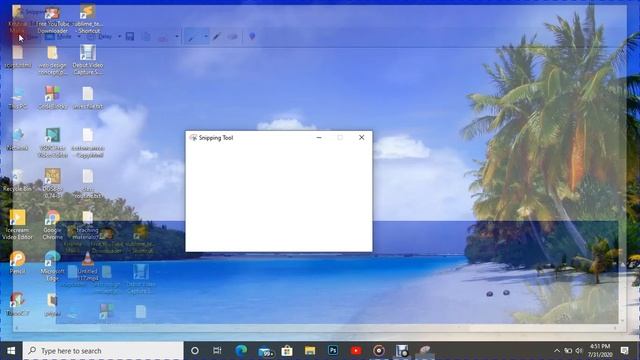Launch the Icecream Video Editor shortcut
640x360 pixels.
(x=18, y=224)
